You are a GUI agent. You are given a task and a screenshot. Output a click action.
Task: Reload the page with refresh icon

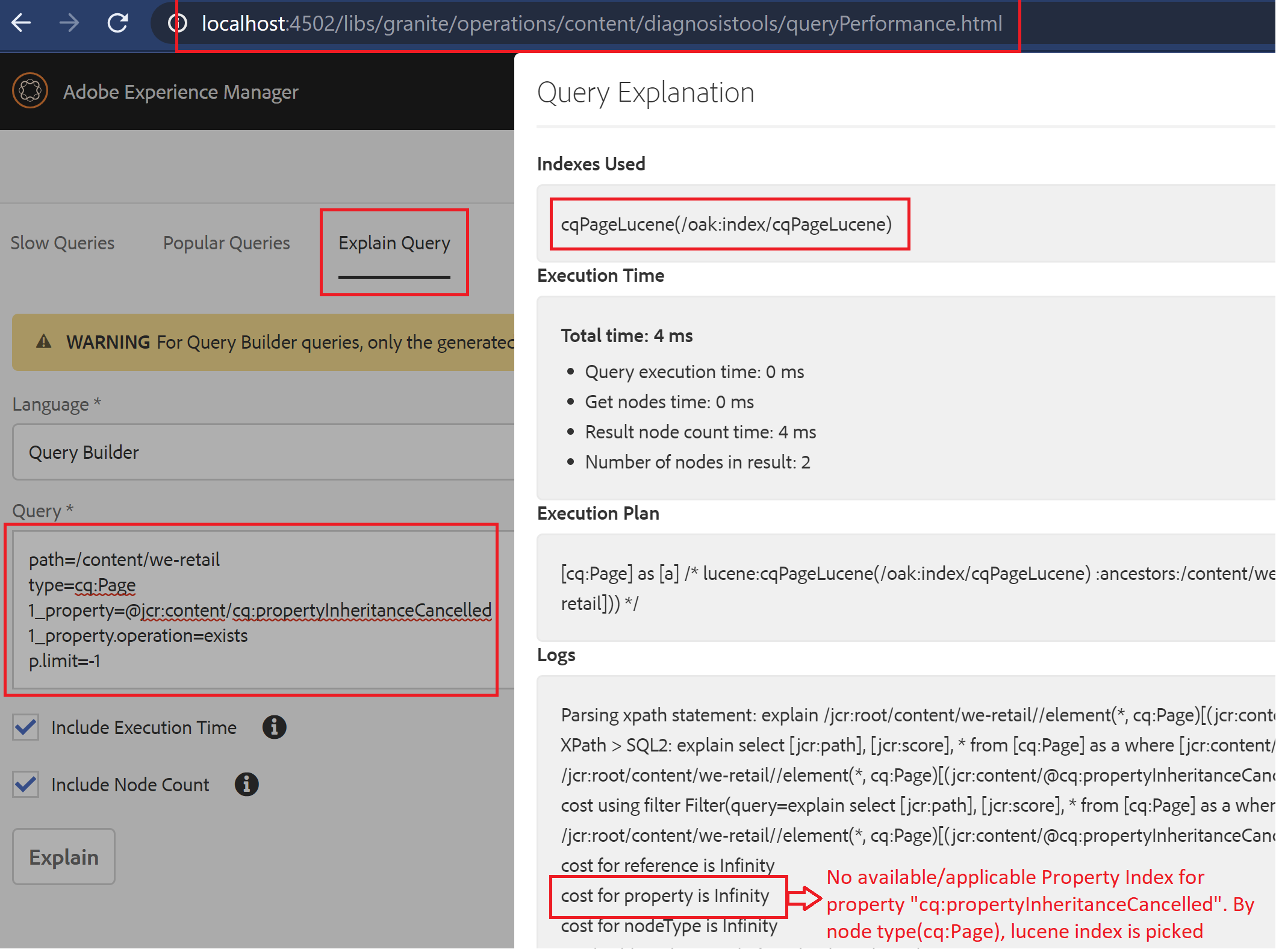pos(118,23)
